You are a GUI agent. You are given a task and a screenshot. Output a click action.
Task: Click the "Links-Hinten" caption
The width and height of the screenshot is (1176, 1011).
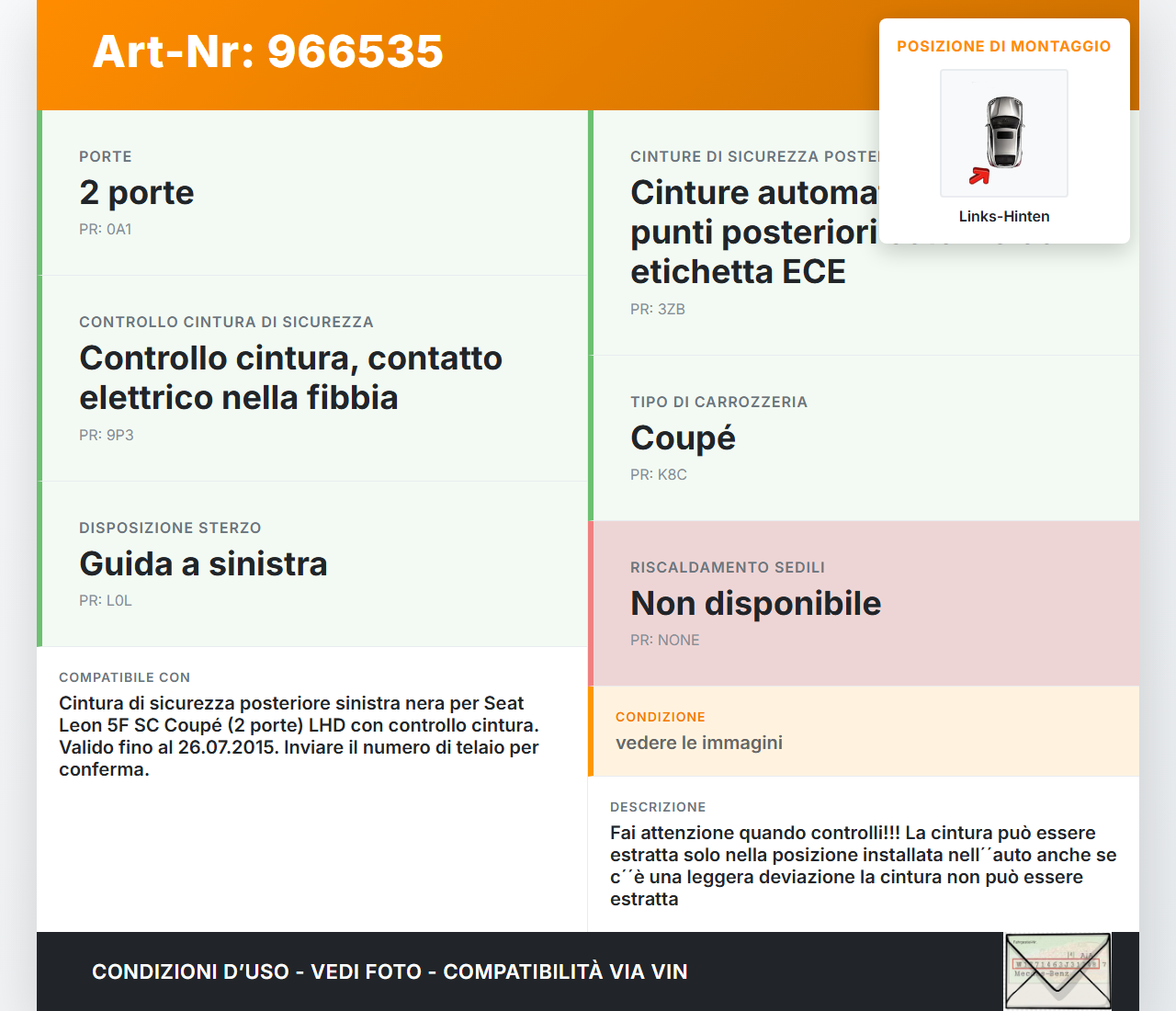pyautogui.click(x=1004, y=216)
